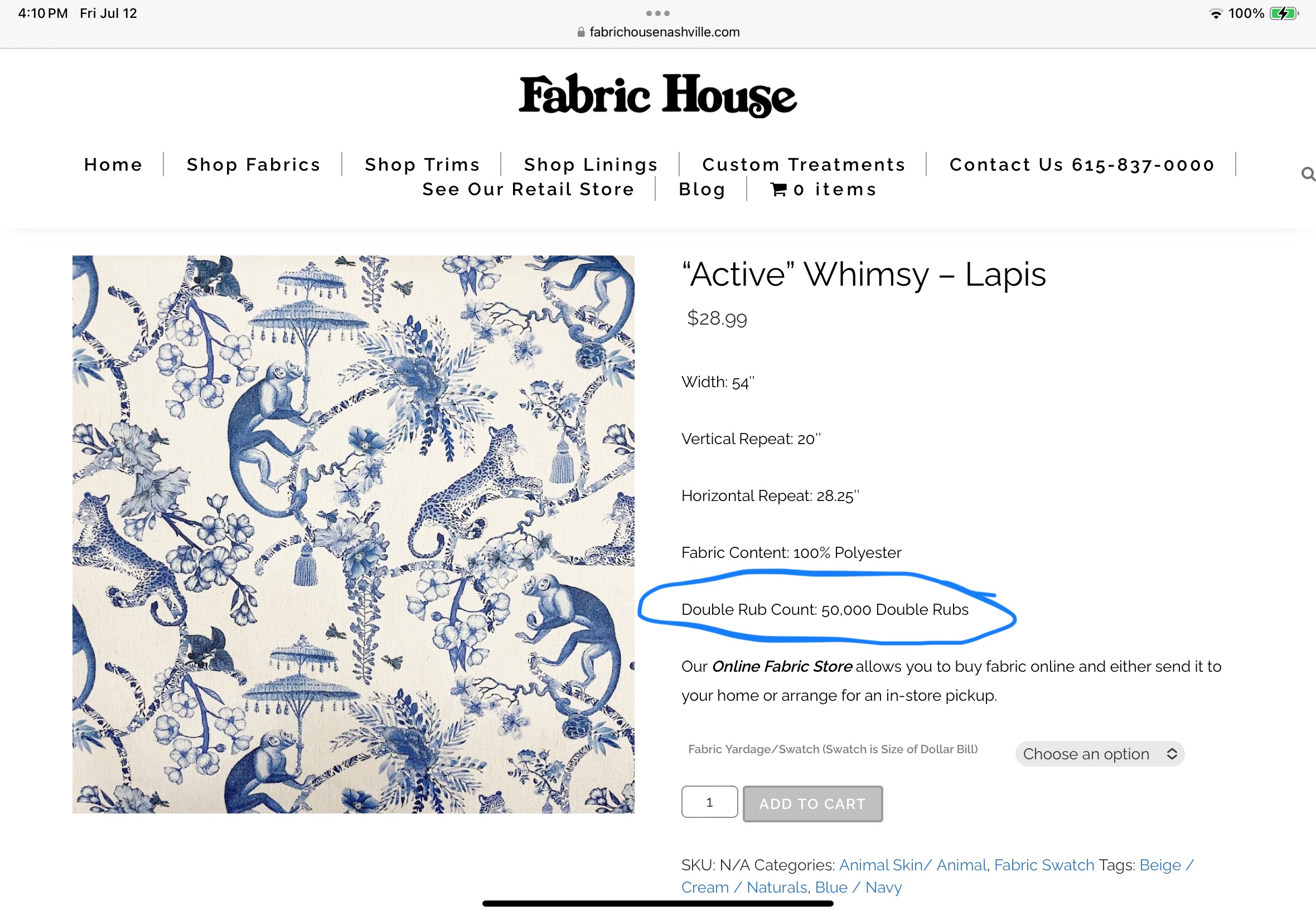Click the dropdown arrows on yardage selector
This screenshot has width=1316, height=915.
[1172, 754]
